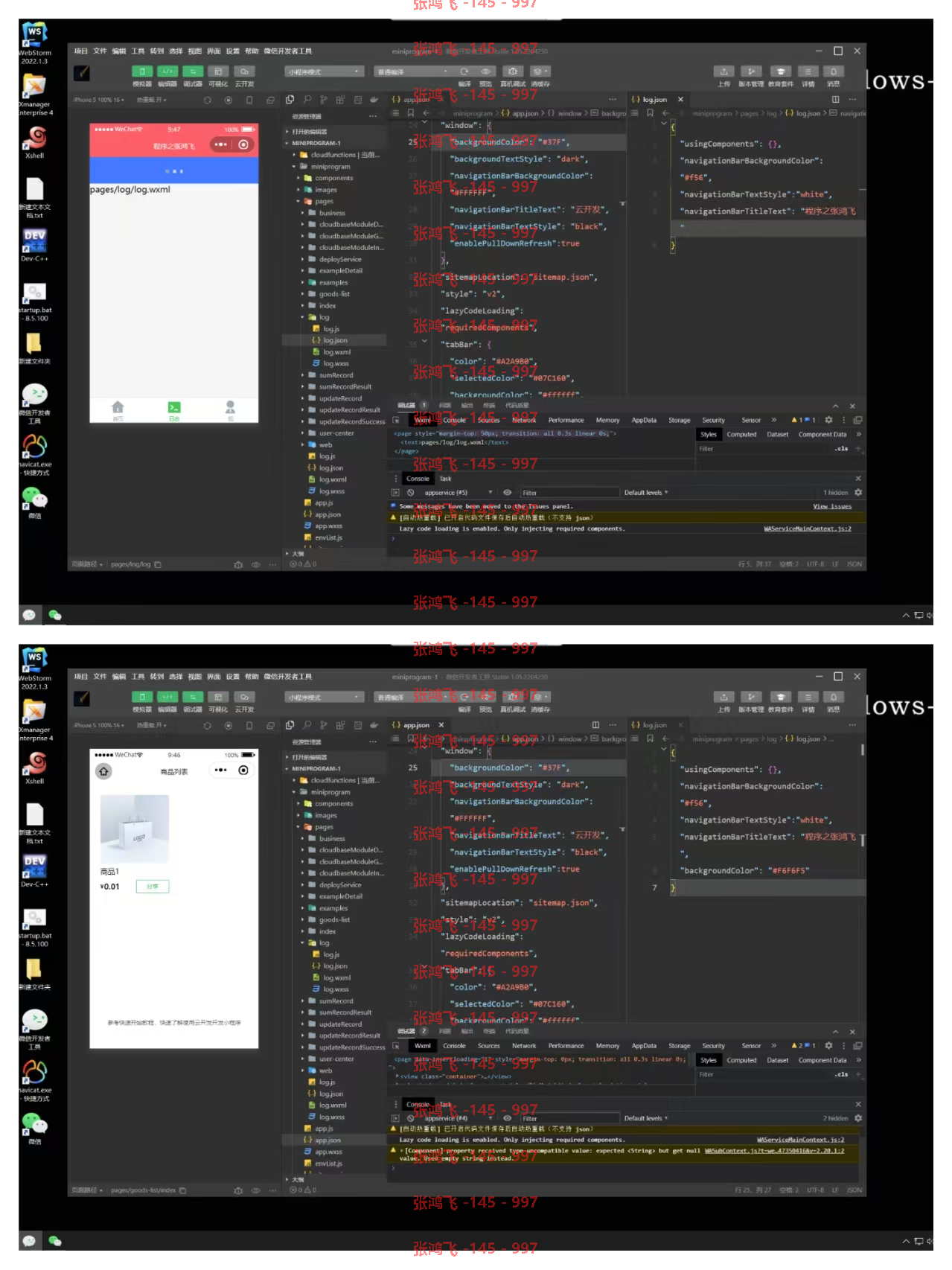Viewport: 952px width, 1270px height.
Task: Open extensions sidebar icon in lower window
Action: coord(340,725)
